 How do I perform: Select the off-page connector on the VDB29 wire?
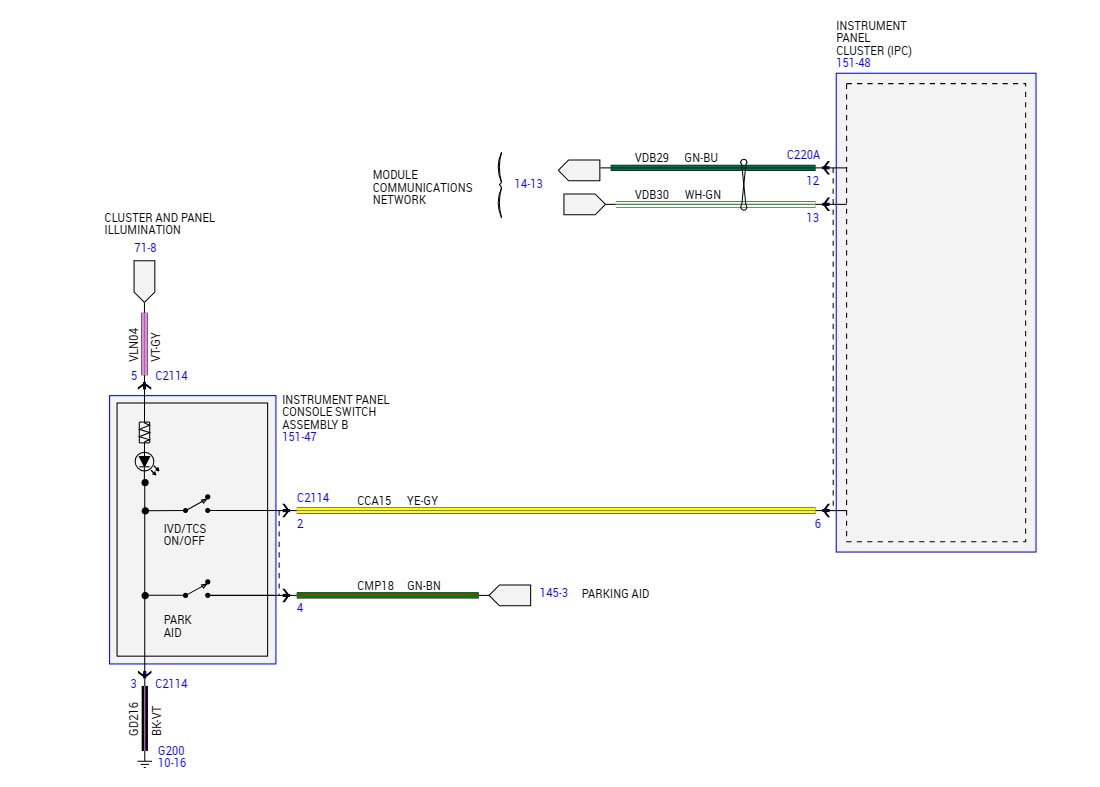click(x=579, y=169)
